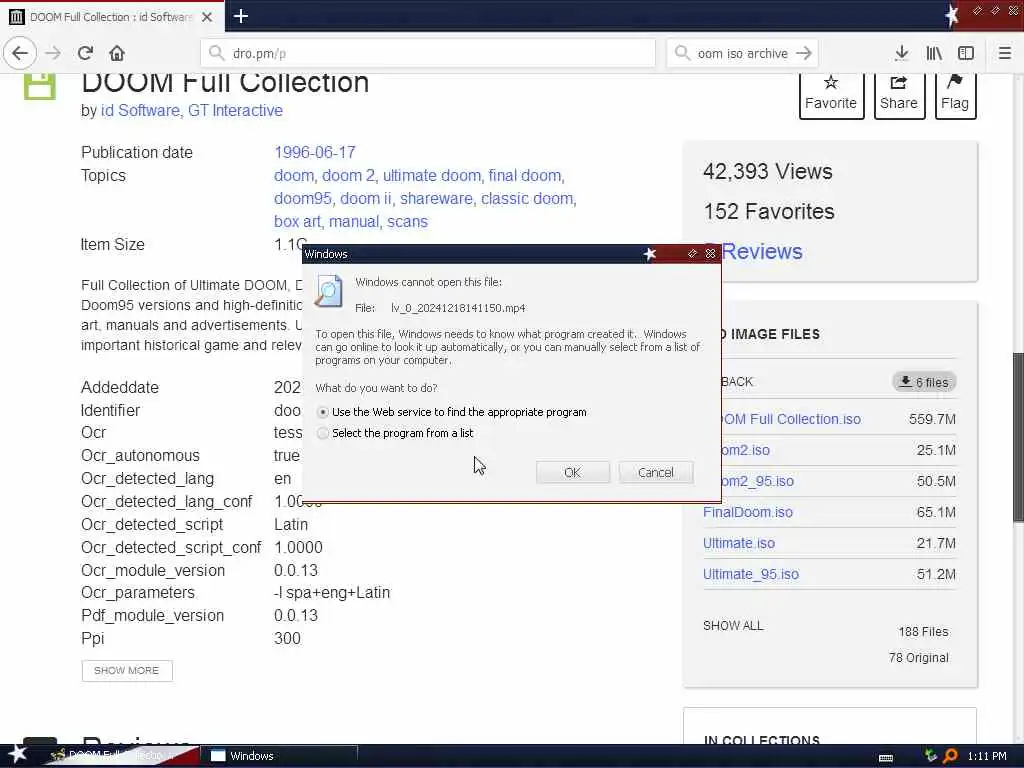This screenshot has width=1024, height=768.
Task: Open the browser library icon
Action: point(934,53)
